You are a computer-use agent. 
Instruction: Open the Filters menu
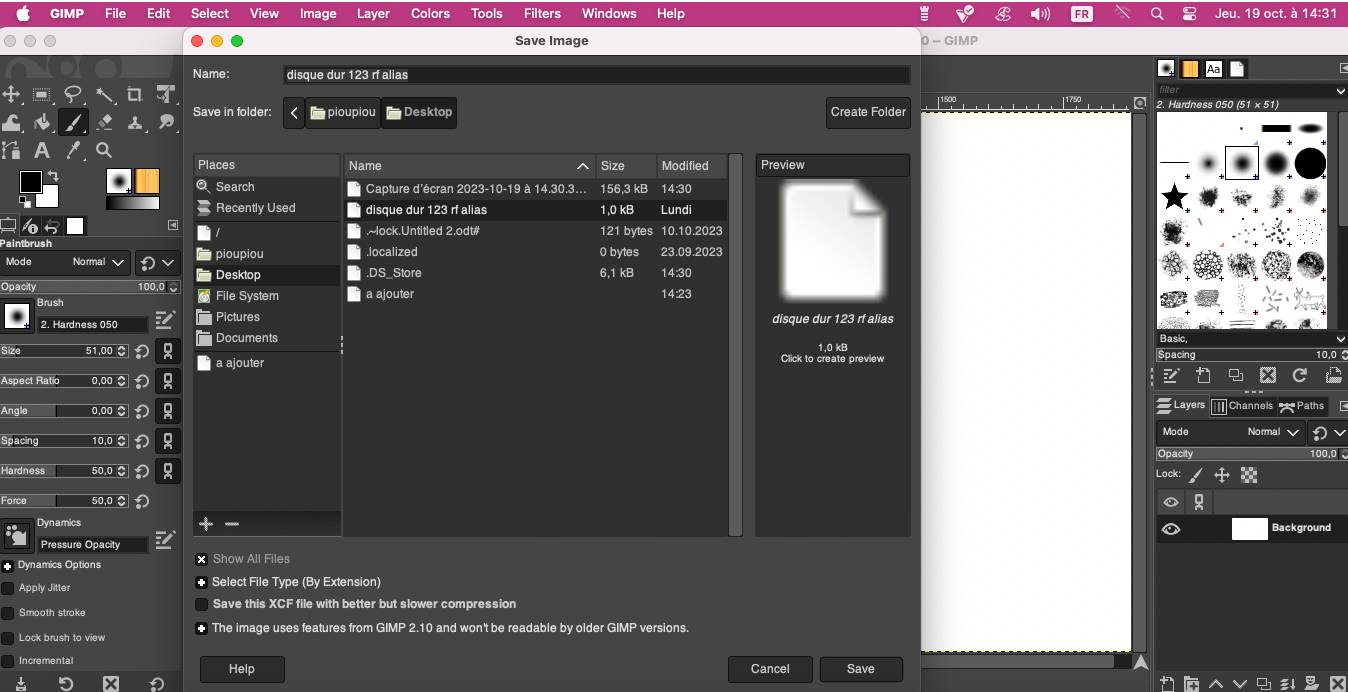pyautogui.click(x=542, y=13)
